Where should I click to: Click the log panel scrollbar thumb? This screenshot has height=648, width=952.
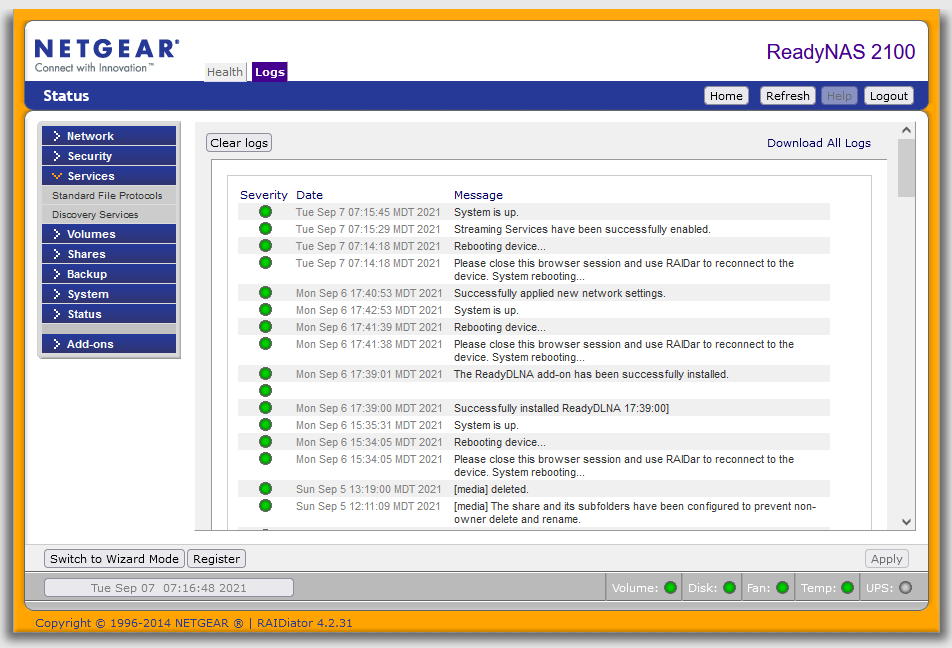click(906, 168)
